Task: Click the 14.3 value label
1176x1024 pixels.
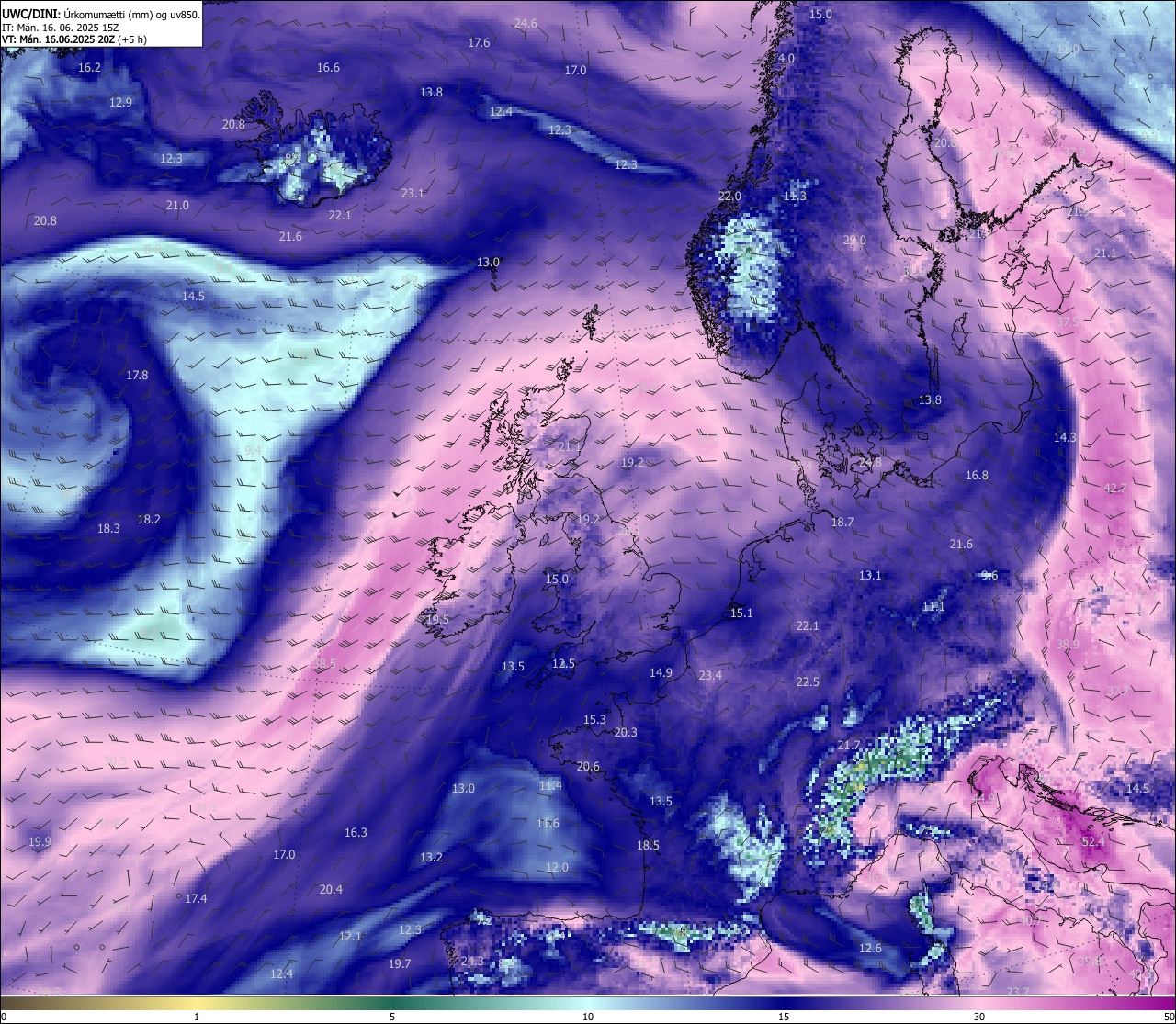Action: click(x=1065, y=438)
